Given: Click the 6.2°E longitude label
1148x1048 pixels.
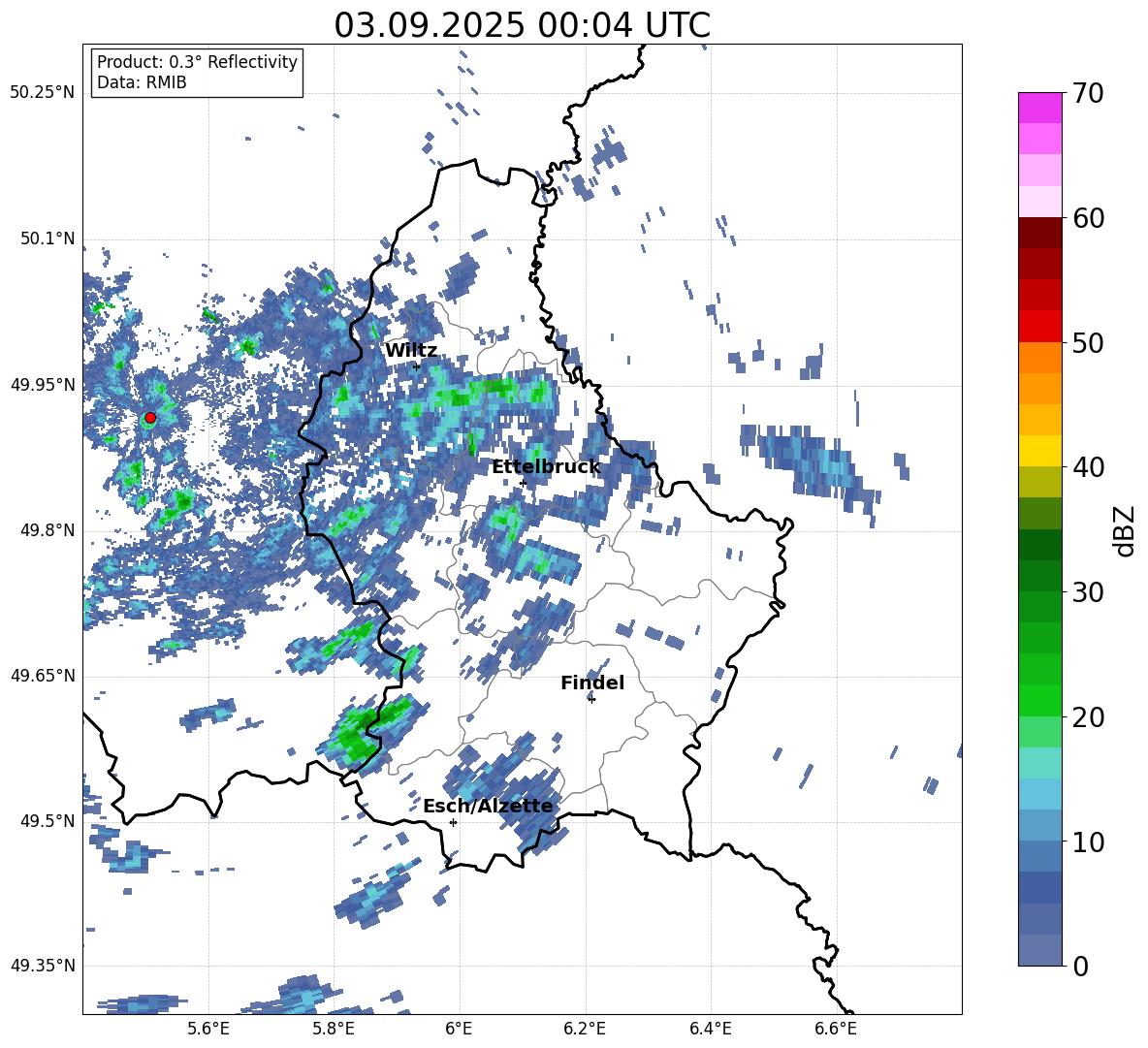Looking at the screenshot, I should 585,1029.
